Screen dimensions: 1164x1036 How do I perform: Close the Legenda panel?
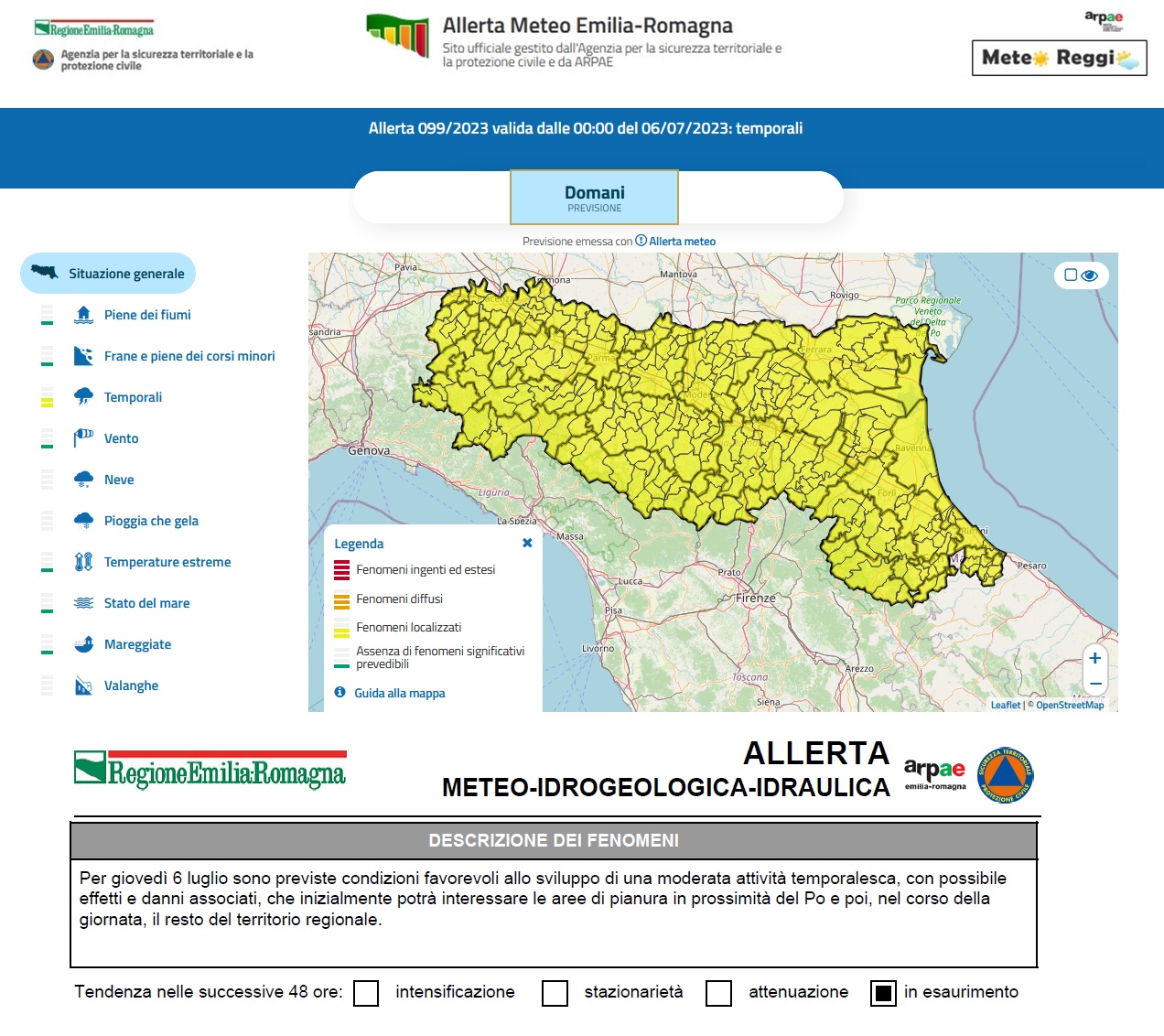pos(527,543)
